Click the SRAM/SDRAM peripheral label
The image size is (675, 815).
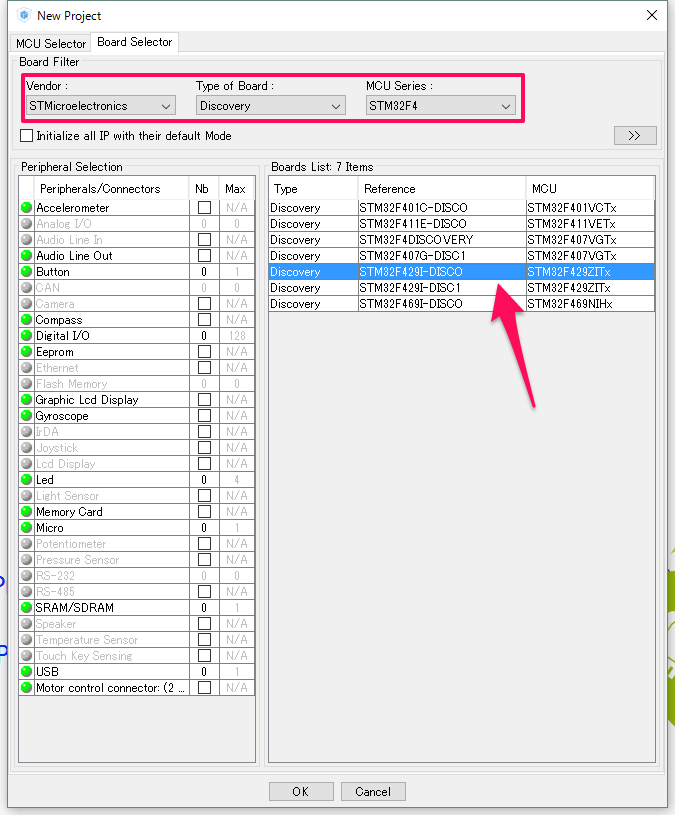(x=74, y=608)
